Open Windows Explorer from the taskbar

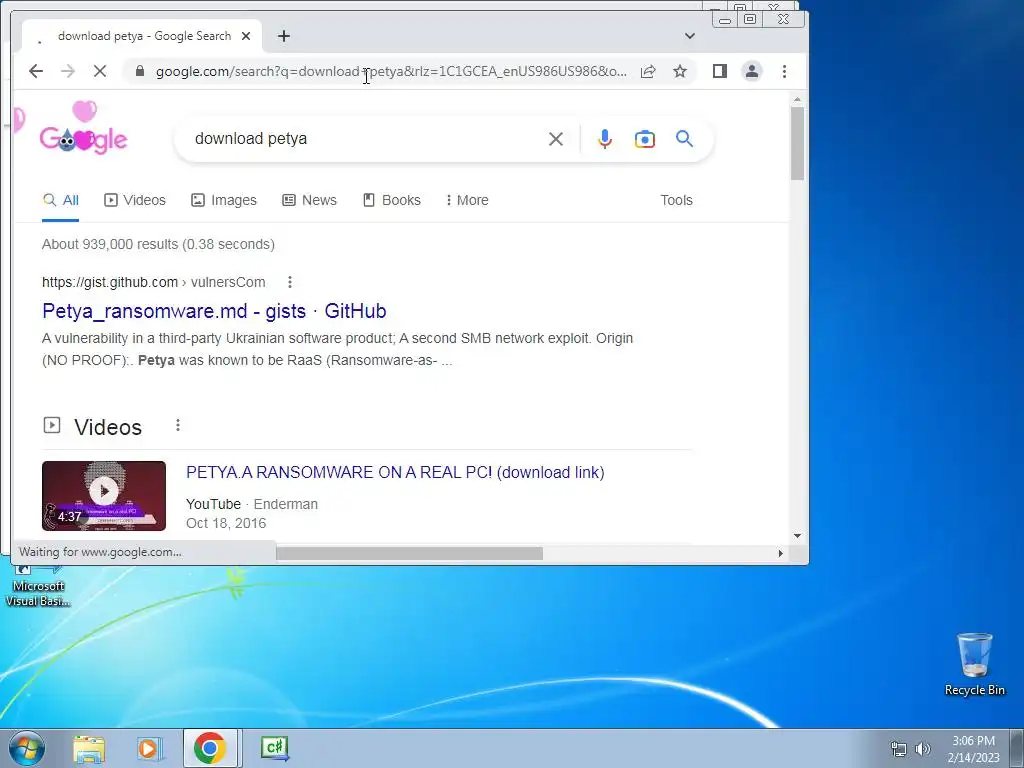89,748
